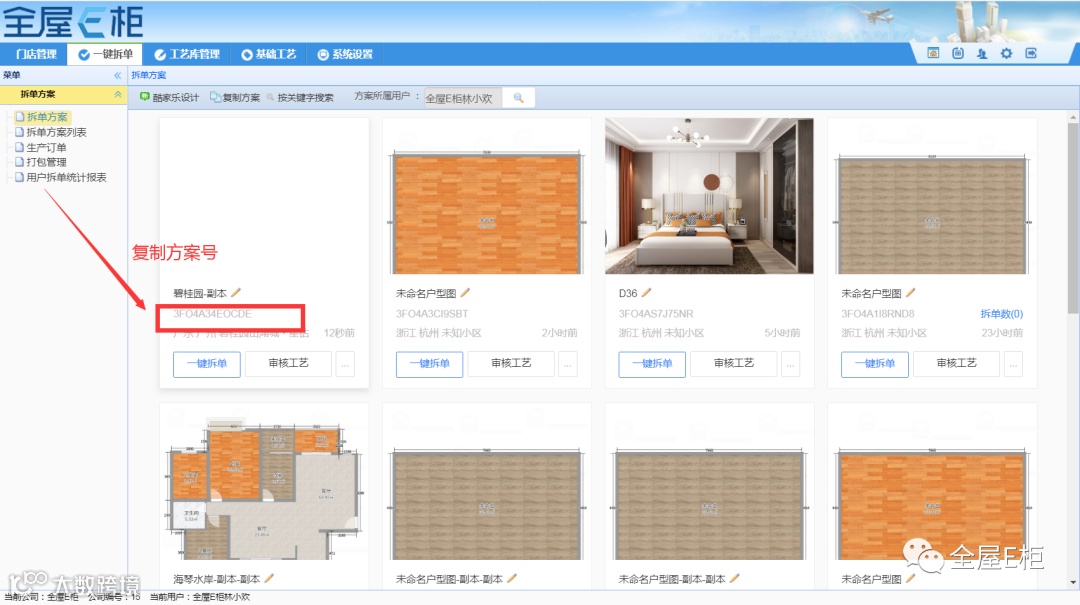Viewport: 1080px width, 605px height.
Task: Select 拆单方案 in the menu tree
Action: (41, 117)
